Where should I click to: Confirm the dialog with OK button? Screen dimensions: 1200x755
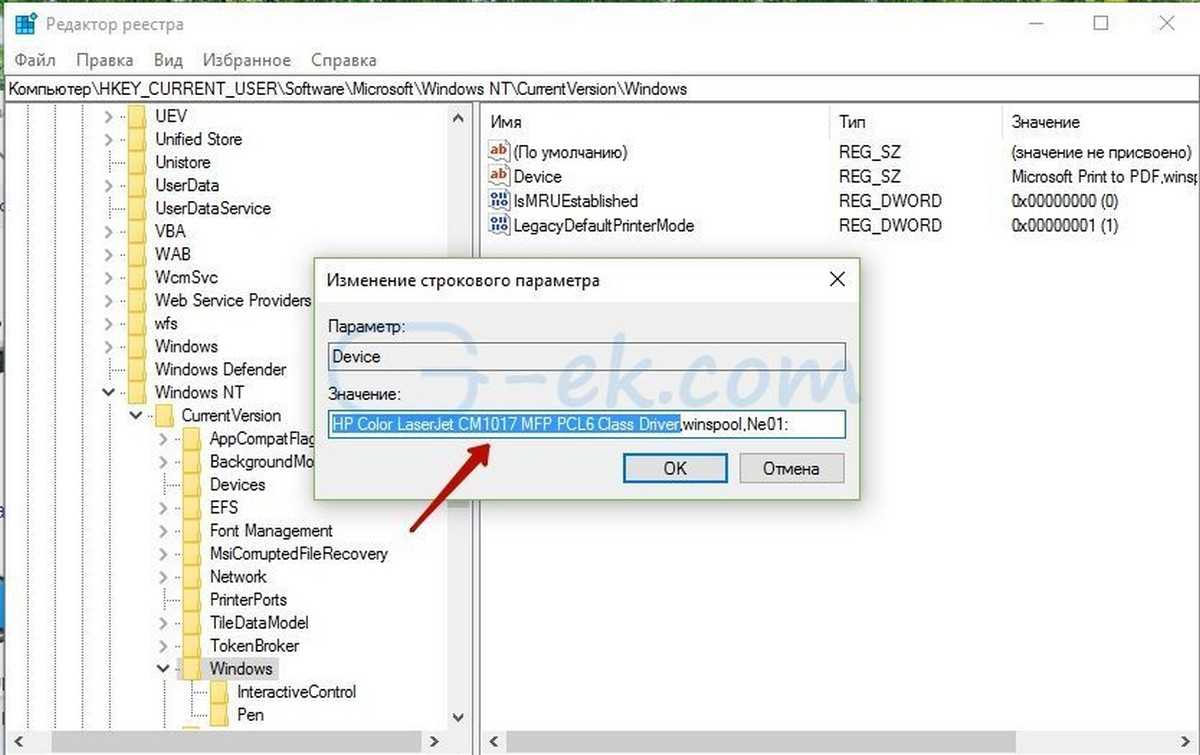tap(675, 468)
